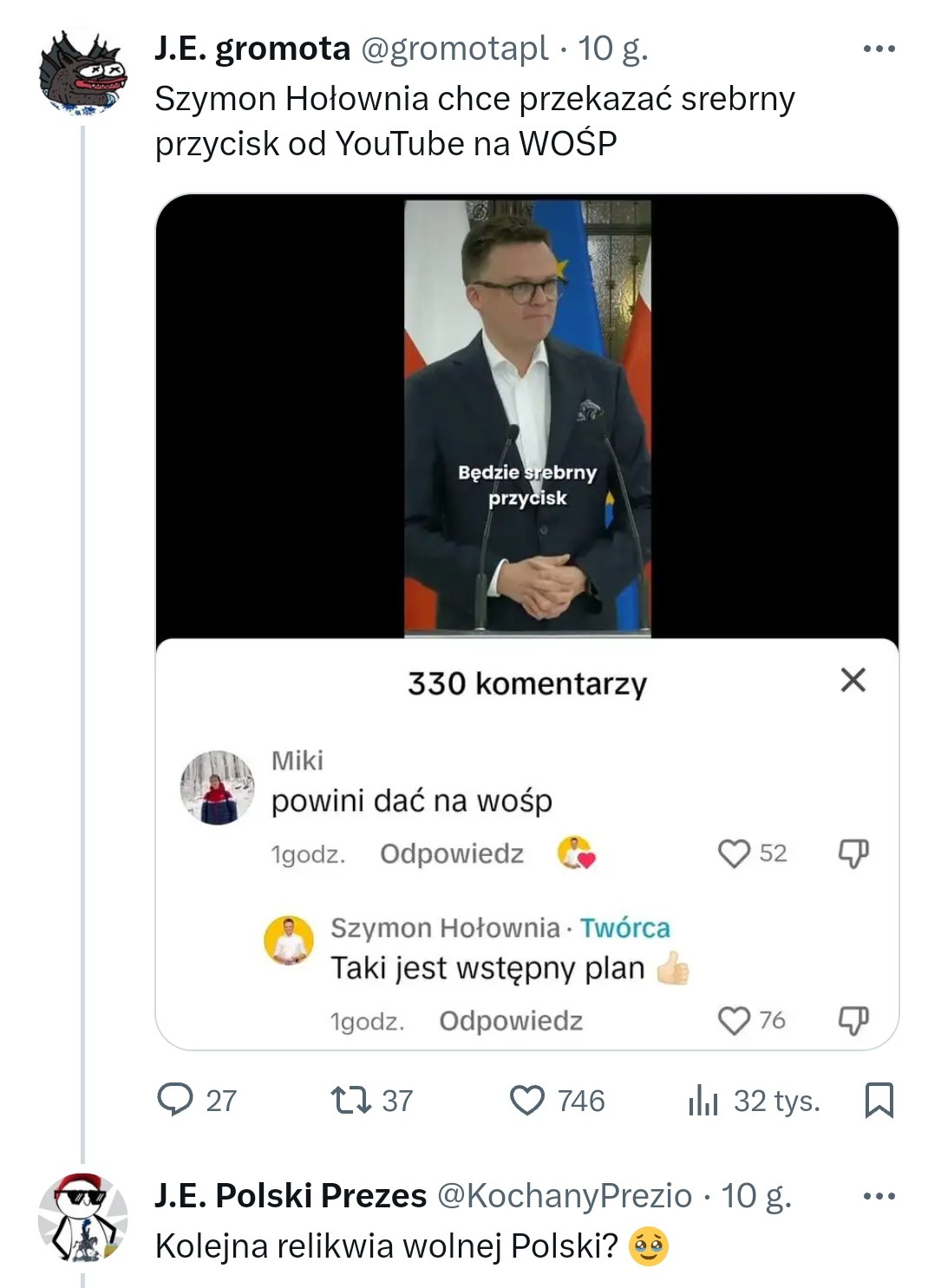Like Szymon Hołownia's reply with 76 hearts

(734, 1020)
